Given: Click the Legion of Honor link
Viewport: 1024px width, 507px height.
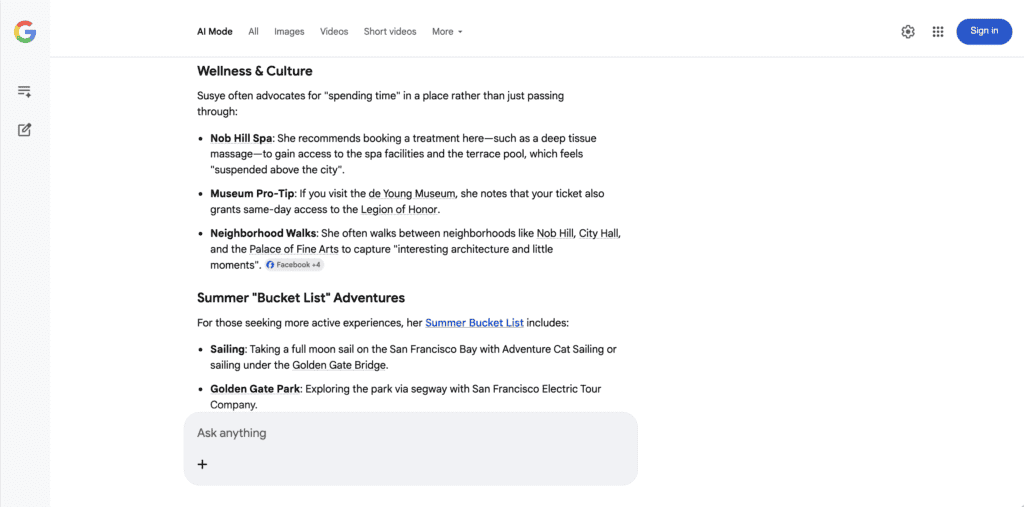Looking at the screenshot, I should pos(400,210).
